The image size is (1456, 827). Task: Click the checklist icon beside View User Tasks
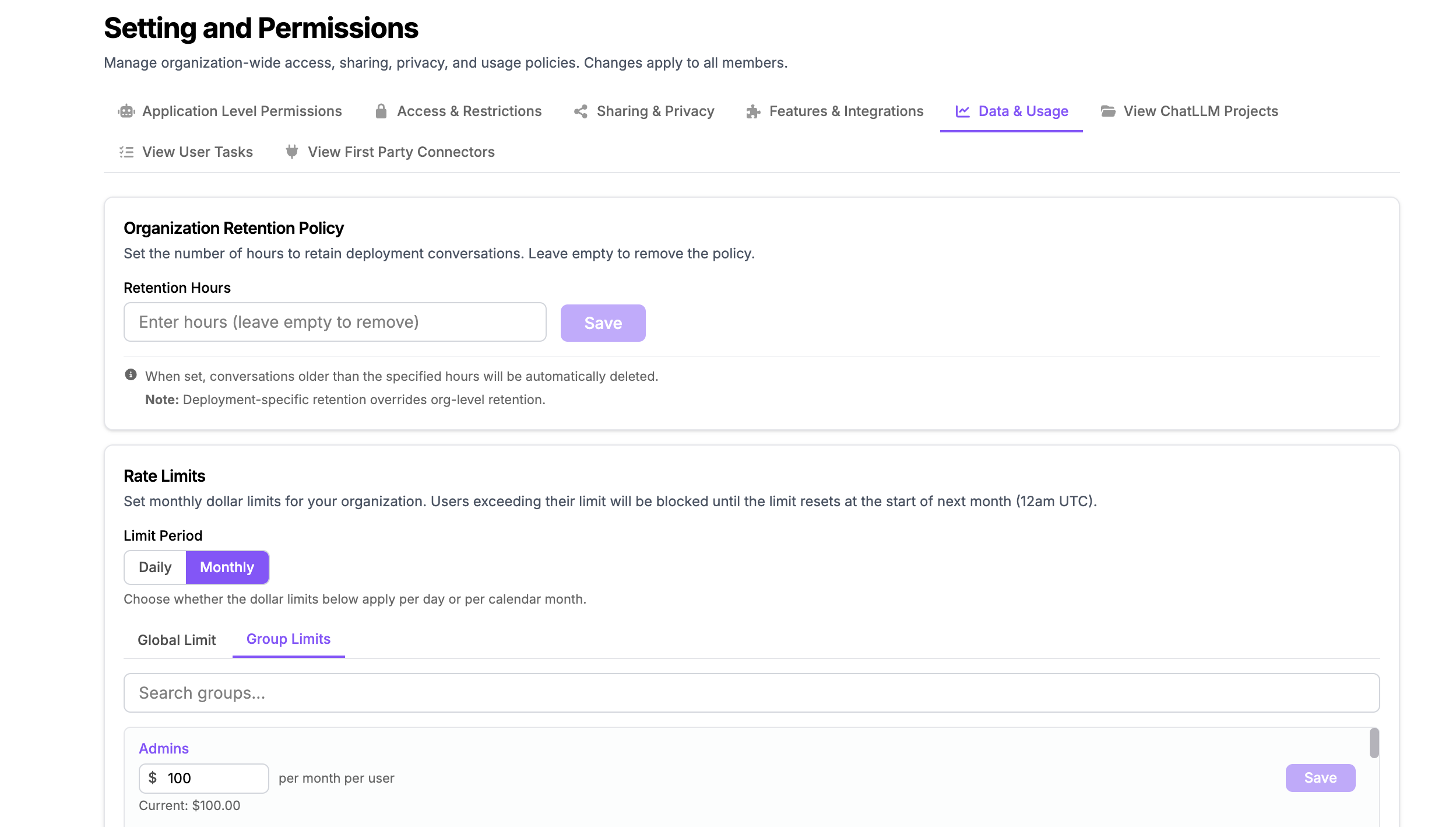coord(126,152)
